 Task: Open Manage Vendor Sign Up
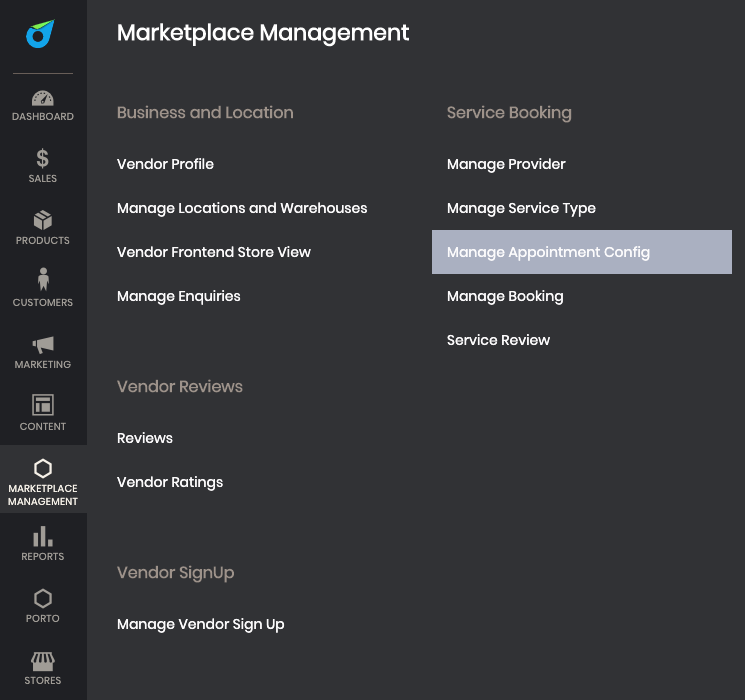point(201,624)
